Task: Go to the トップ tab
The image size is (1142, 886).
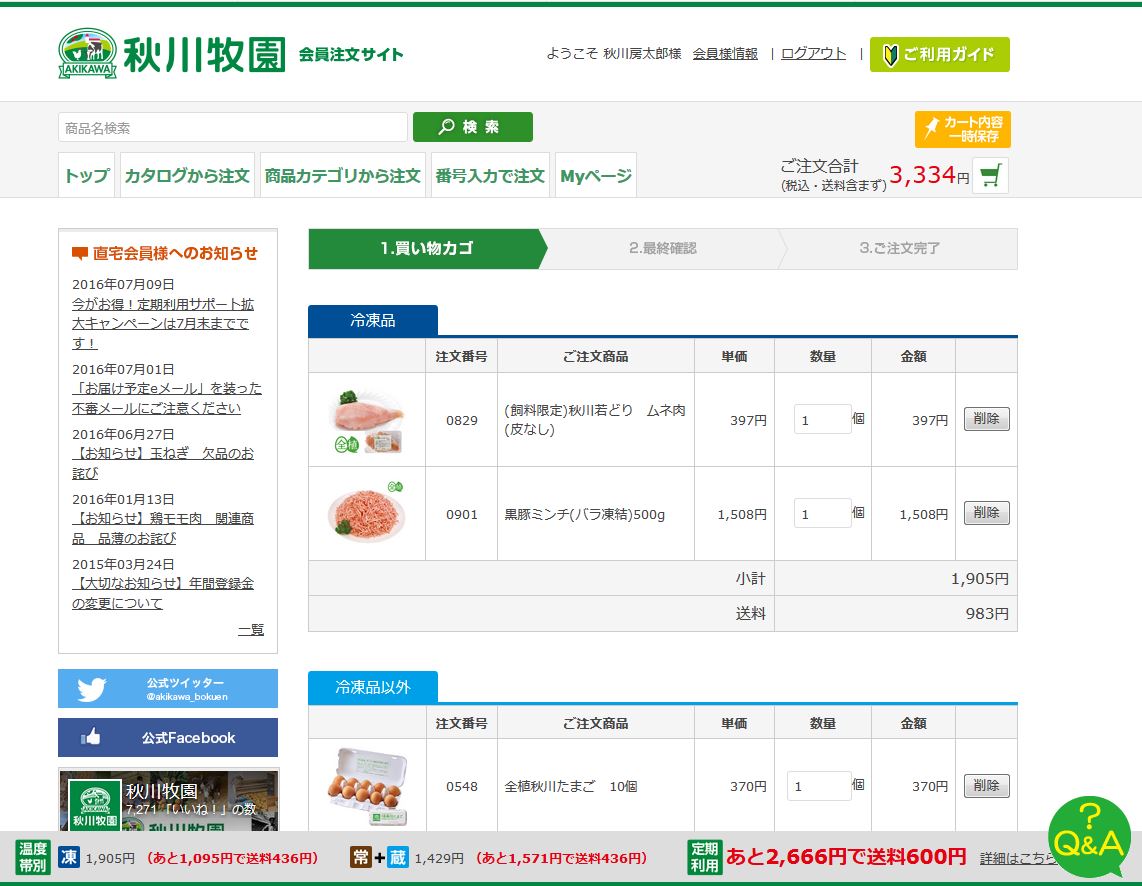Action: 87,175
